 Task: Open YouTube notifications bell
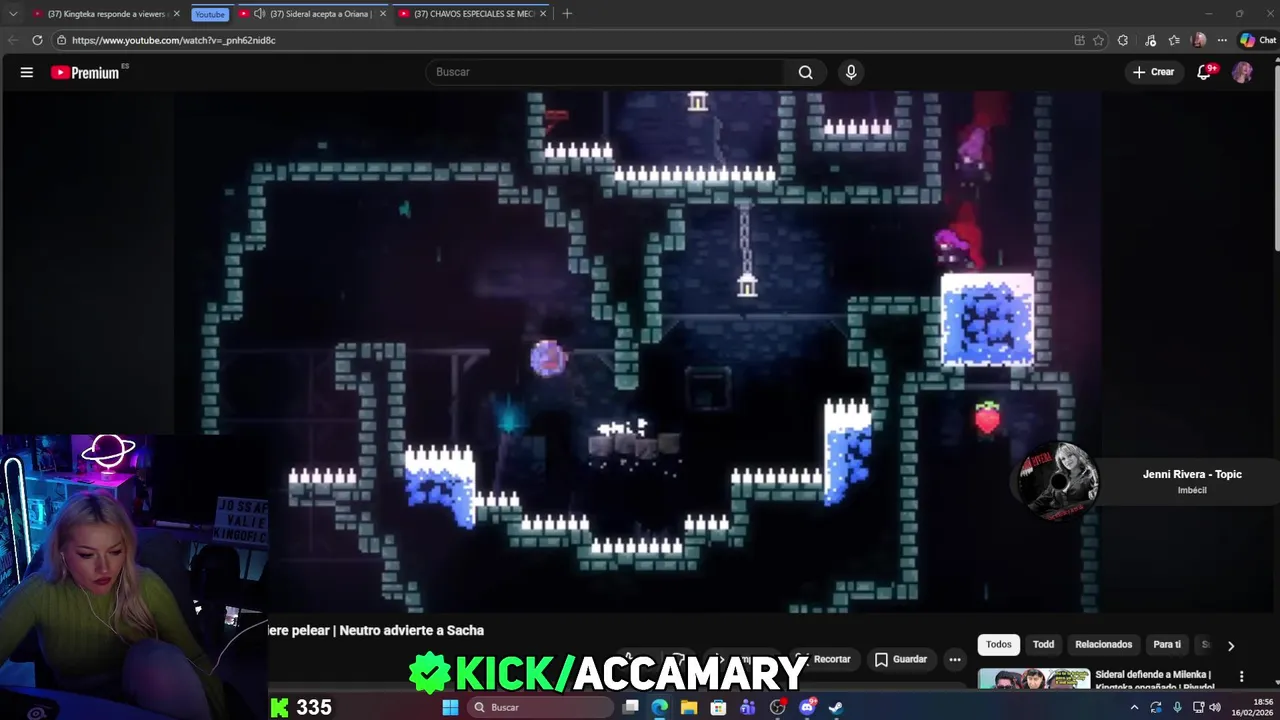click(x=1205, y=72)
